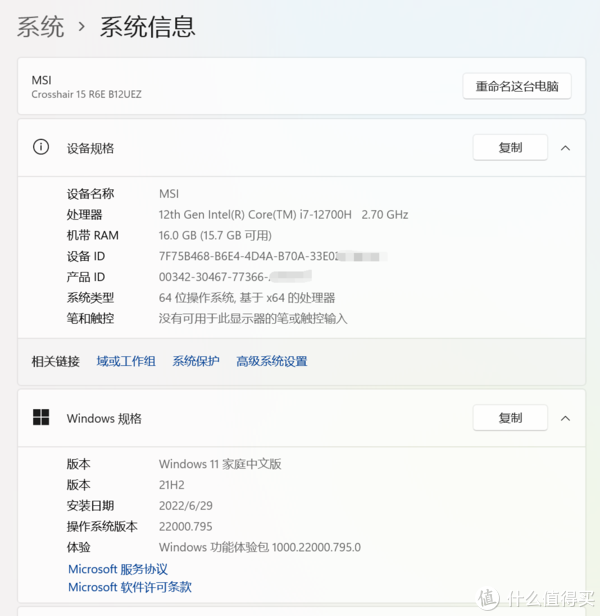Screen dimensions: 600x616
Task: Open the 域或工作组 link
Action: [x=126, y=361]
